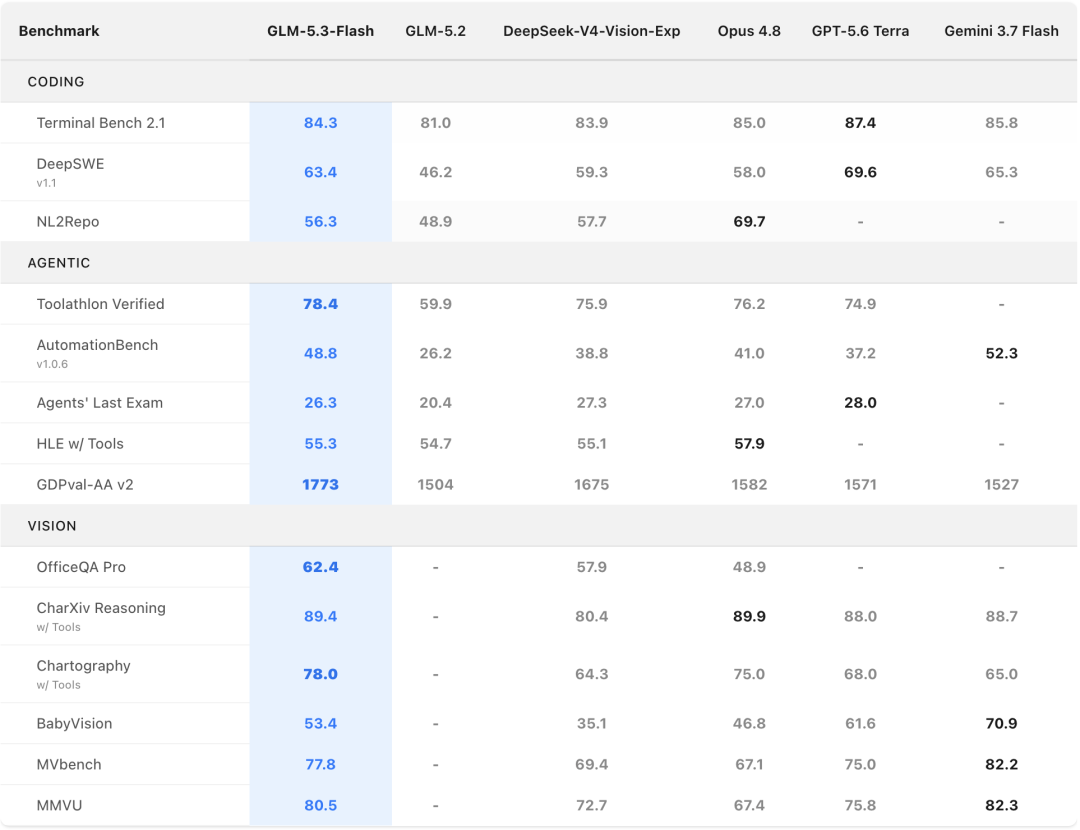This screenshot has width=1080, height=830.
Task: Select the DeepSeek-V4-Vision-Exp column header
Action: 592,31
